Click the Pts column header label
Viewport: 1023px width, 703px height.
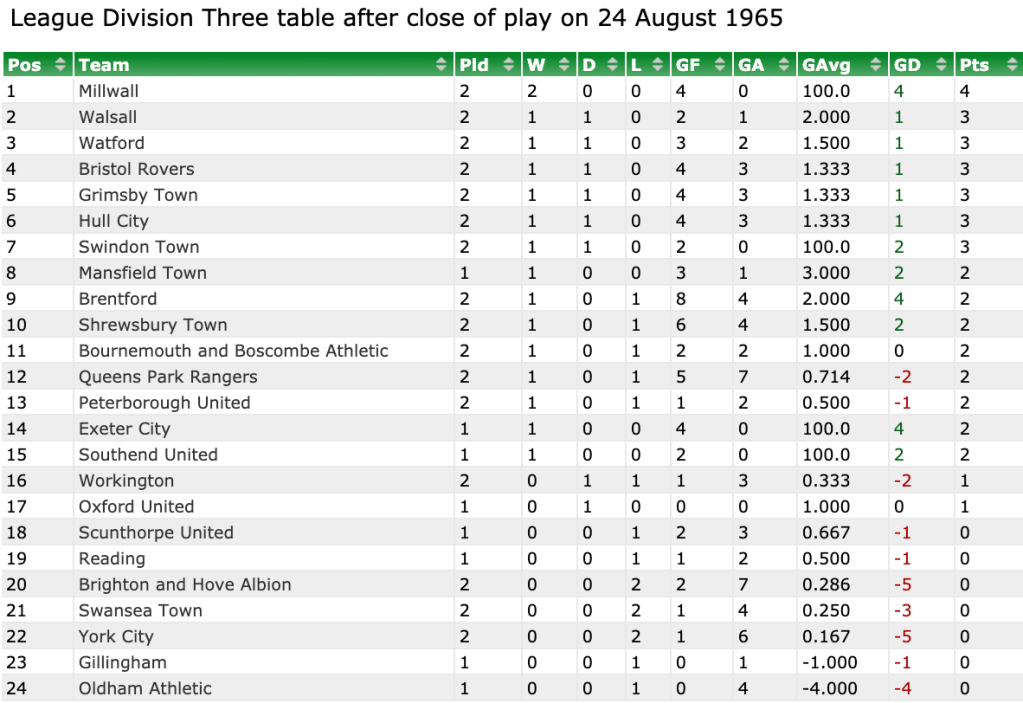click(974, 65)
